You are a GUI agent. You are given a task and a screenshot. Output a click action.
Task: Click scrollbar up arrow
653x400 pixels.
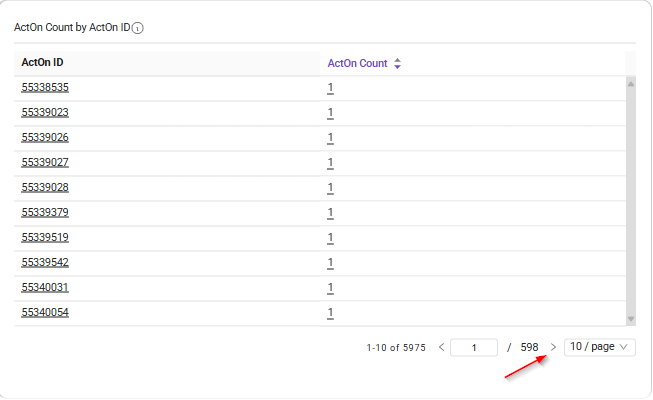point(630,84)
